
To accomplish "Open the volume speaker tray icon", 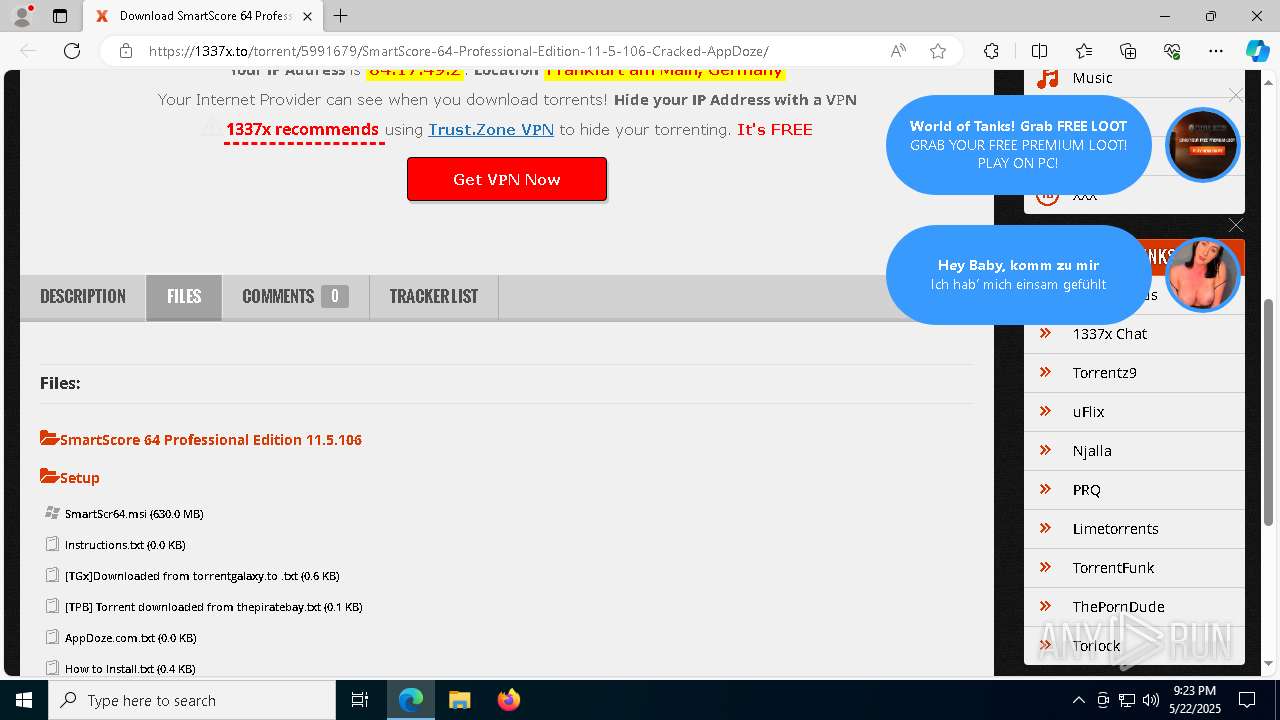I will point(1150,700).
